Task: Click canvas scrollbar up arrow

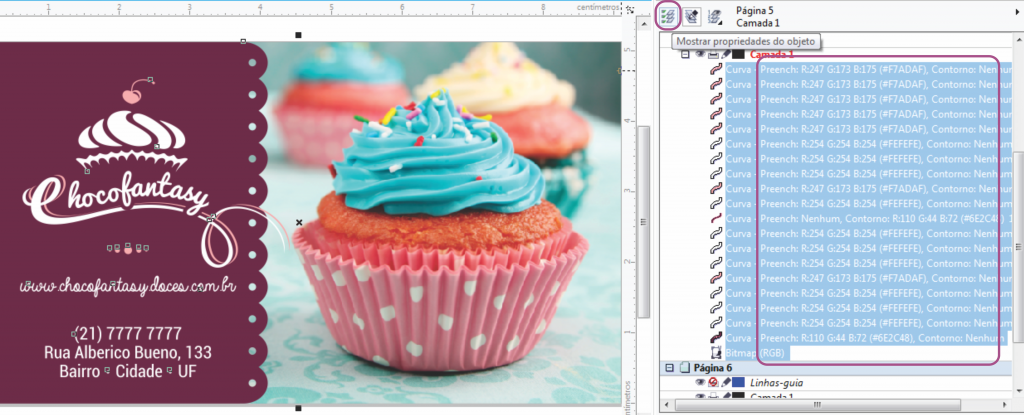Action: [643, 24]
